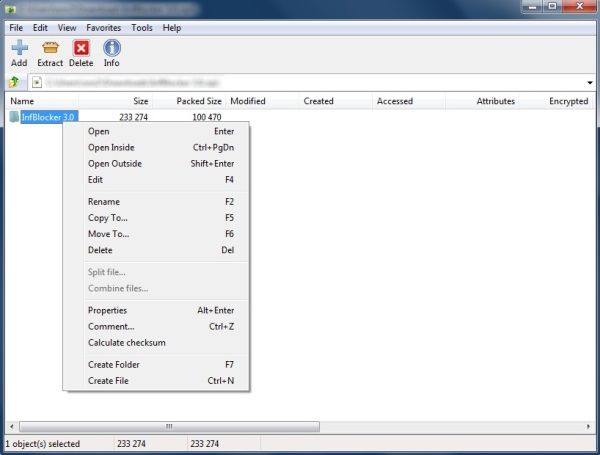
Task: Click the Extract toolbar icon
Action: pos(50,48)
